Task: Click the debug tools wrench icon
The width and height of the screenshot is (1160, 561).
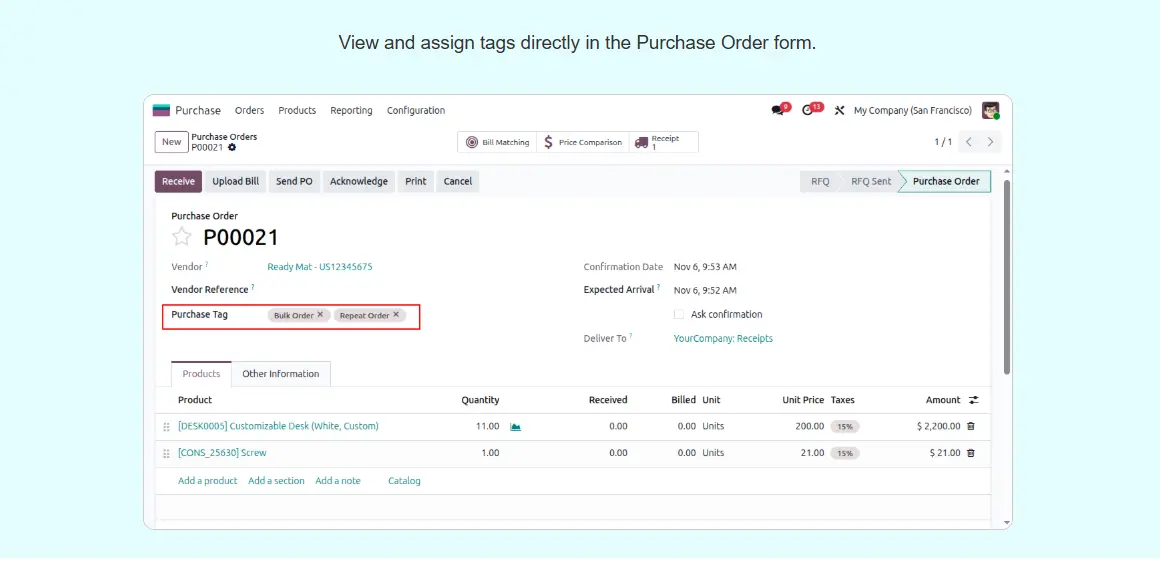Action: (x=840, y=110)
